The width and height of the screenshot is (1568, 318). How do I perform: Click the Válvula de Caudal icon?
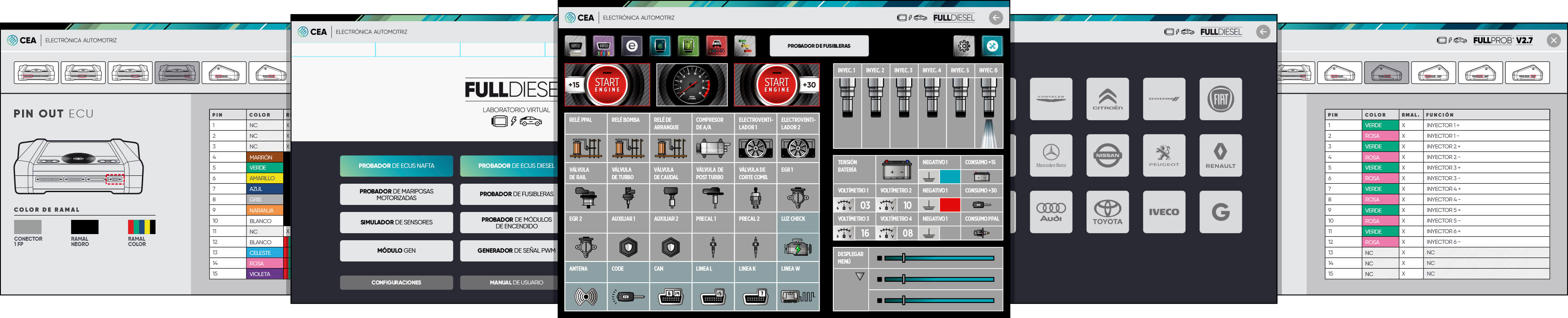coord(671,197)
